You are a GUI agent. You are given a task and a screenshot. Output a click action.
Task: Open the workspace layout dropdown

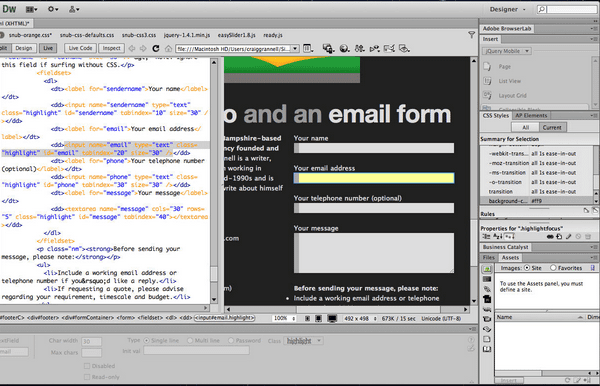coord(31,9)
